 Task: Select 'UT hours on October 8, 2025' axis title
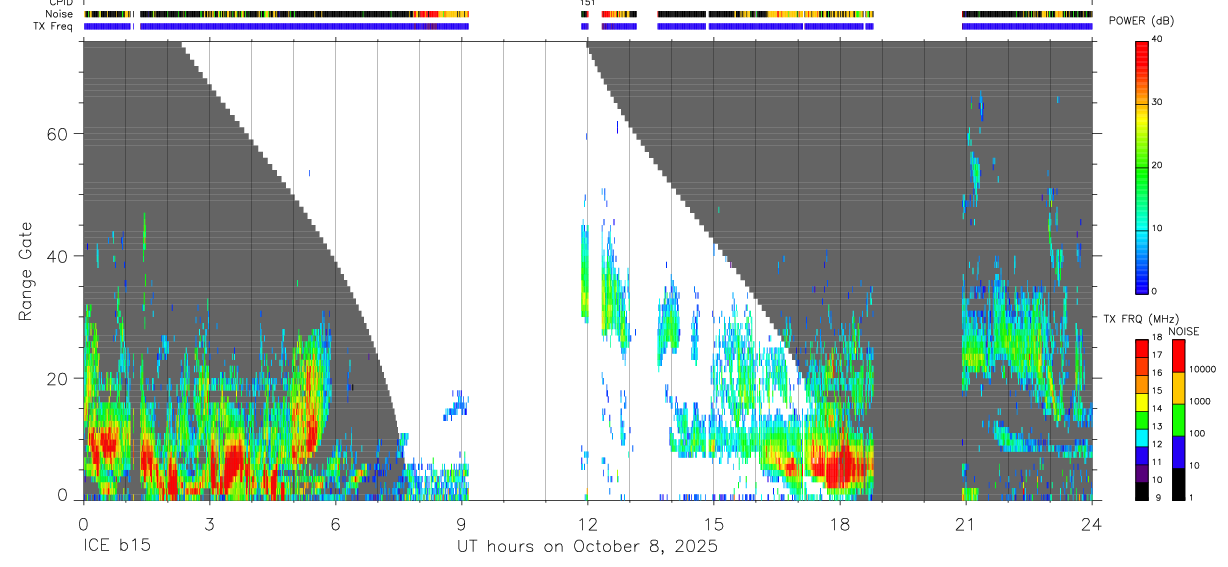click(x=587, y=547)
